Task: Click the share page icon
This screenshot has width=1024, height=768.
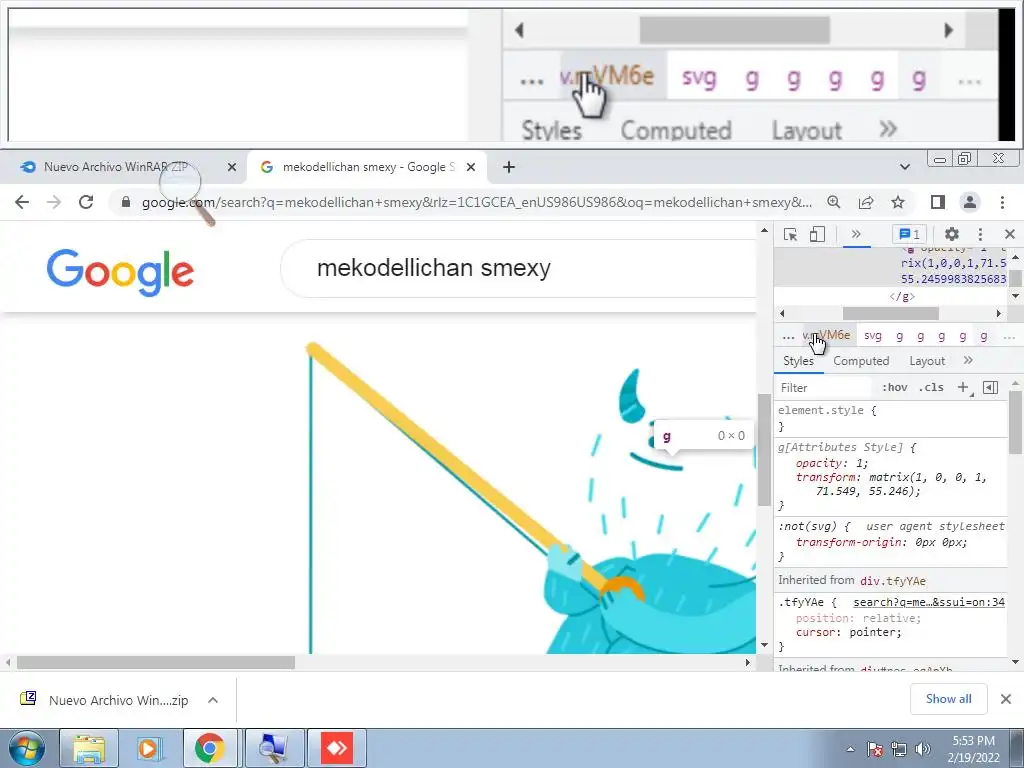Action: pos(866,202)
